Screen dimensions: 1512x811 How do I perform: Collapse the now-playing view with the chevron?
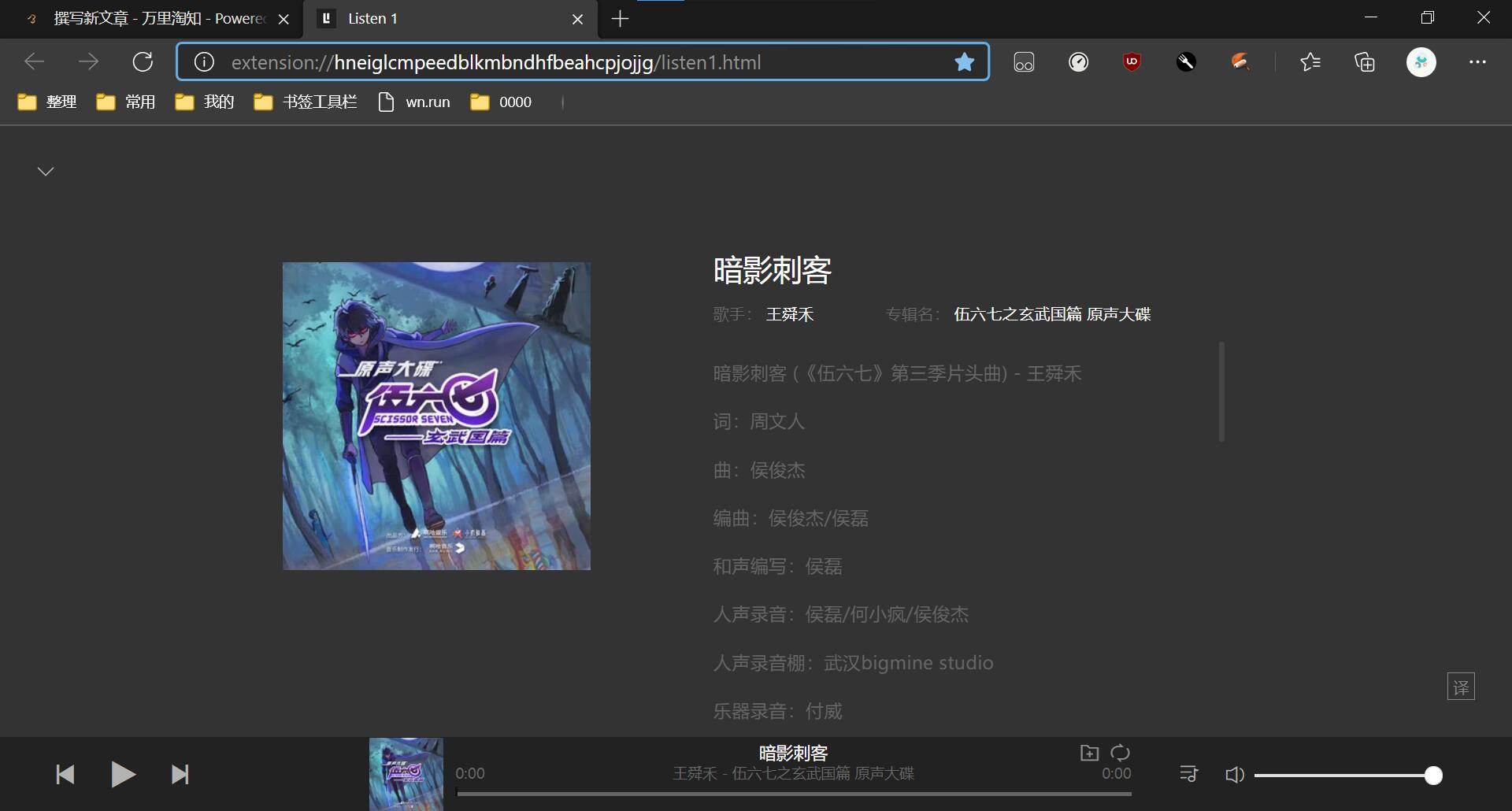[x=46, y=172]
